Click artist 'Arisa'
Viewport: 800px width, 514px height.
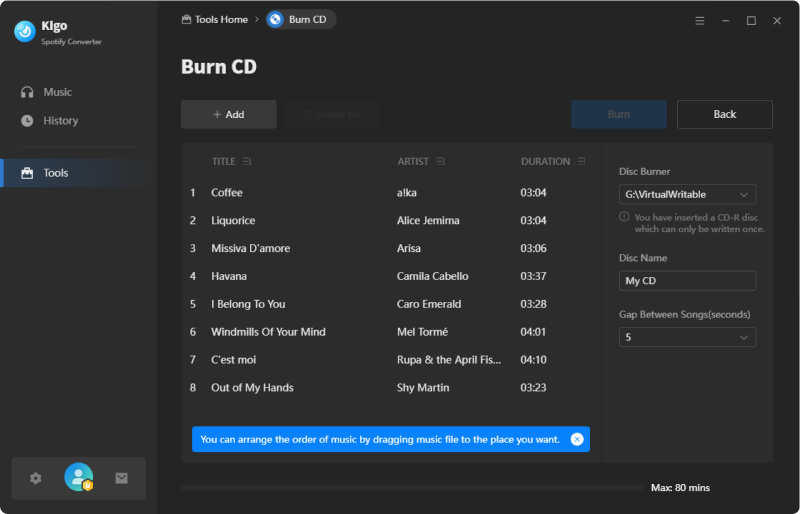(x=409, y=248)
